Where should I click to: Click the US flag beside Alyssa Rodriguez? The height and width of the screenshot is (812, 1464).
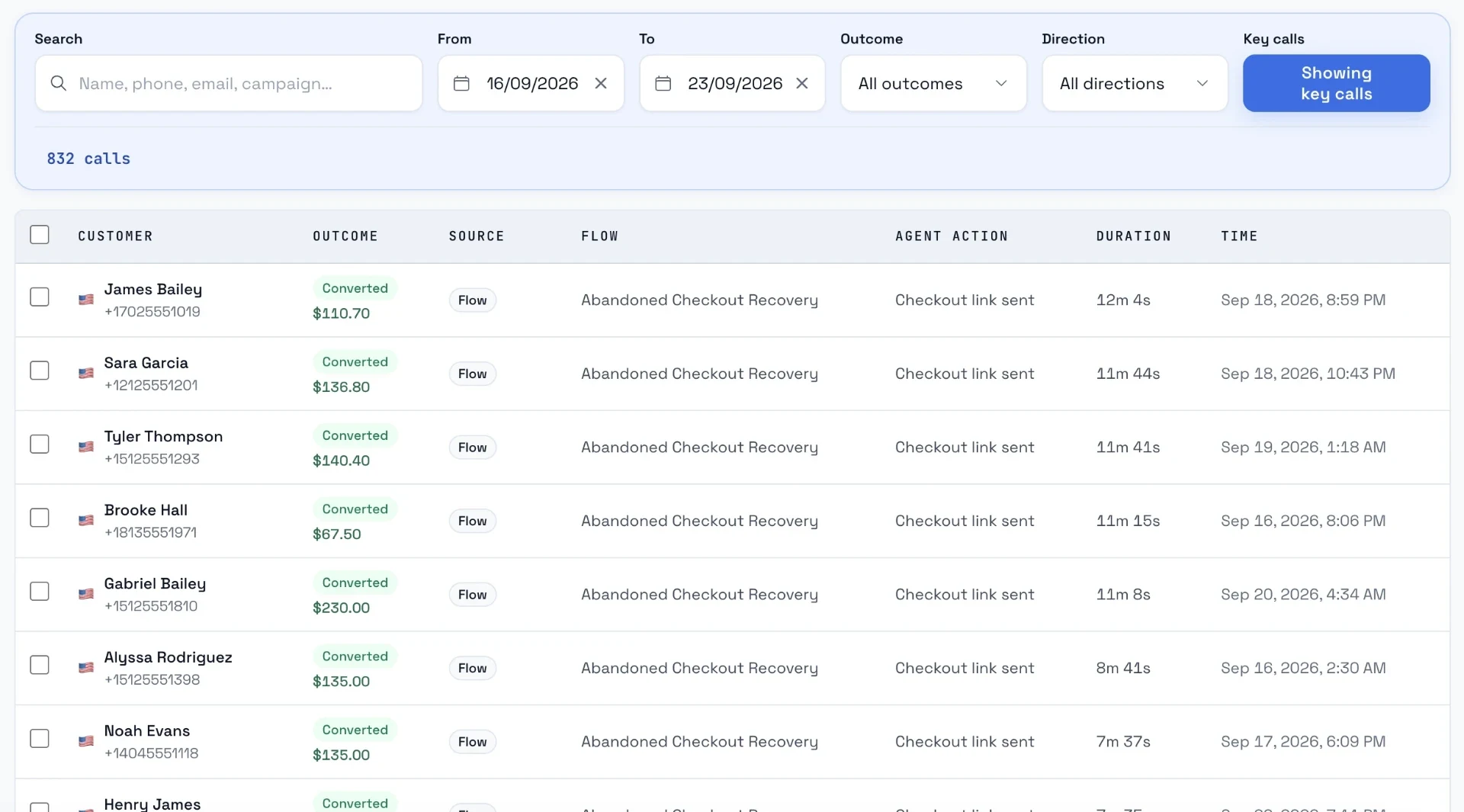coord(86,668)
